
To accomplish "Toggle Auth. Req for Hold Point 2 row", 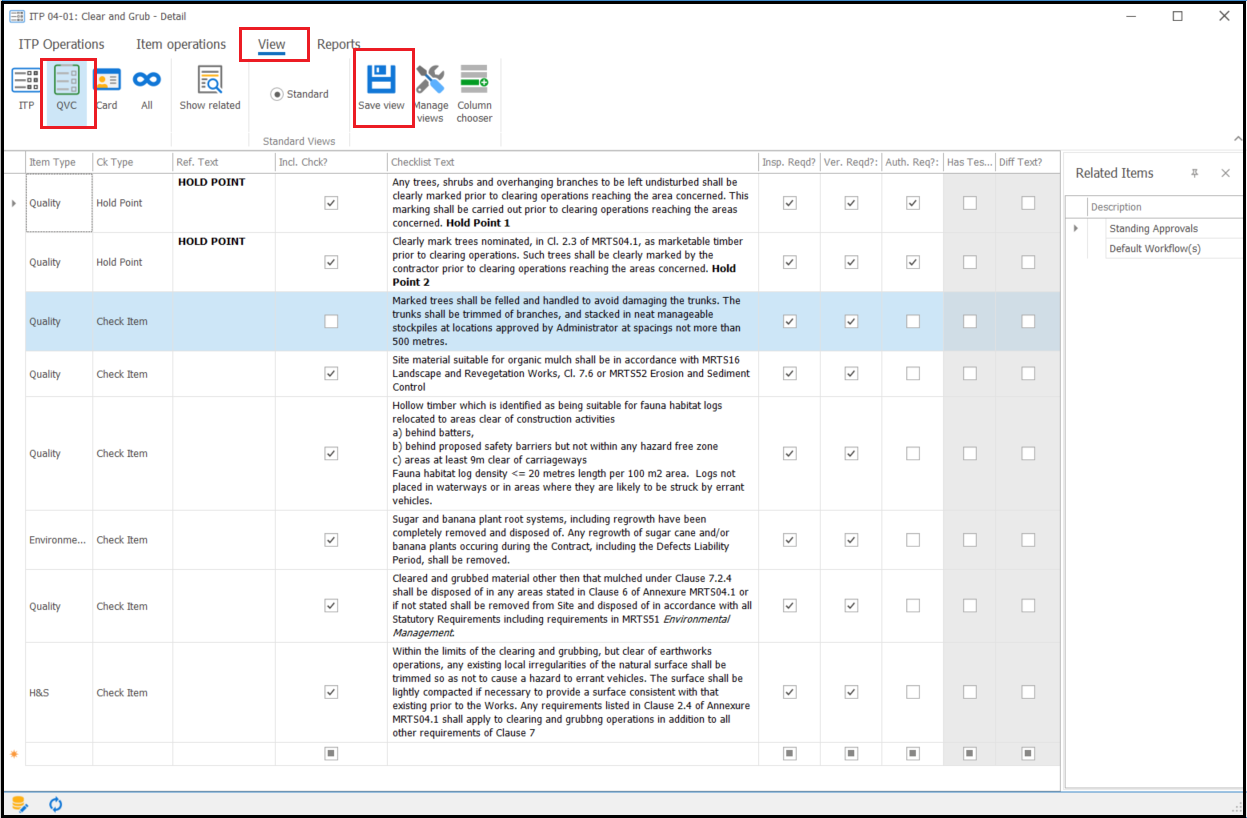I will click(913, 262).
